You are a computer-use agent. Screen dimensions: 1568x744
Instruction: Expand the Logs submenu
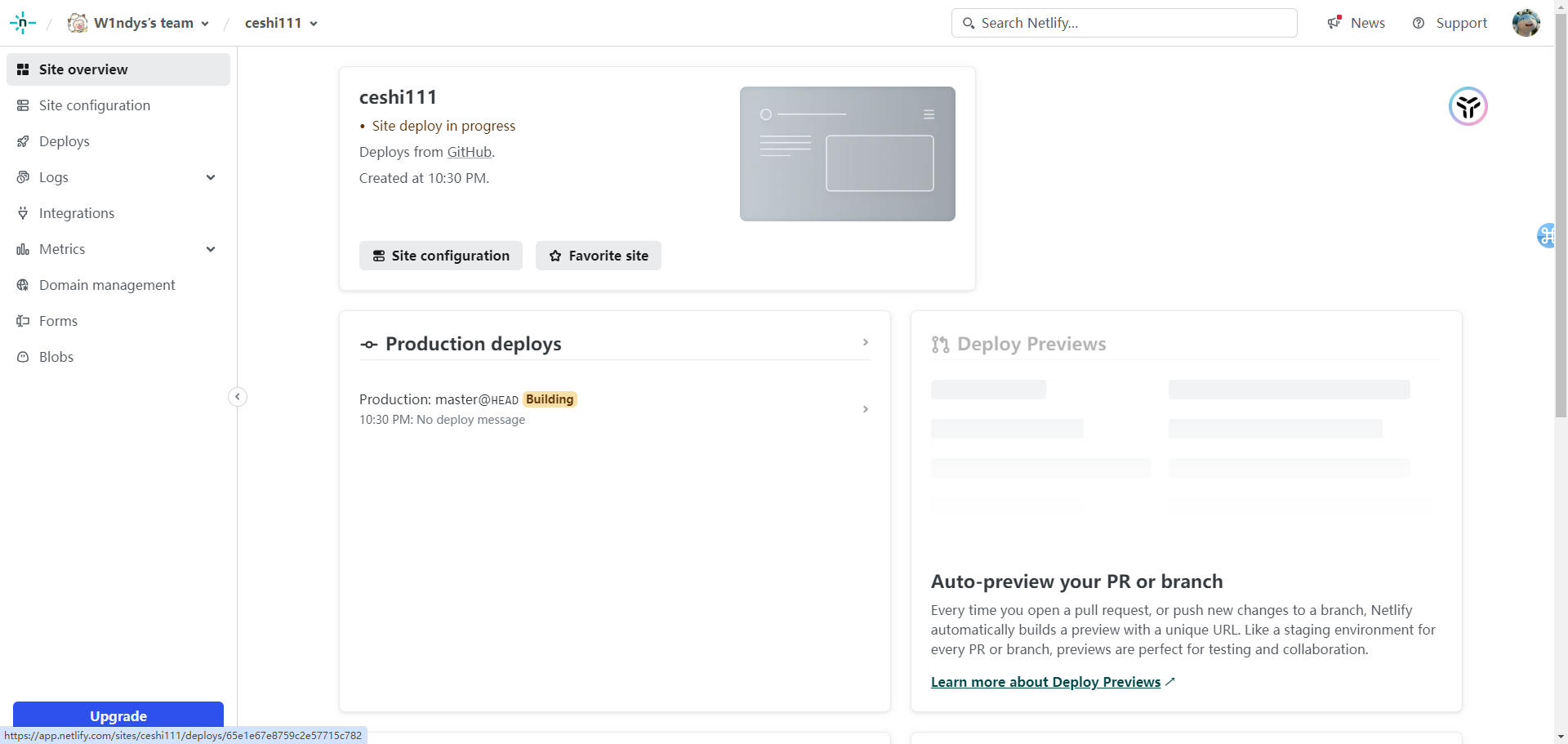click(211, 177)
